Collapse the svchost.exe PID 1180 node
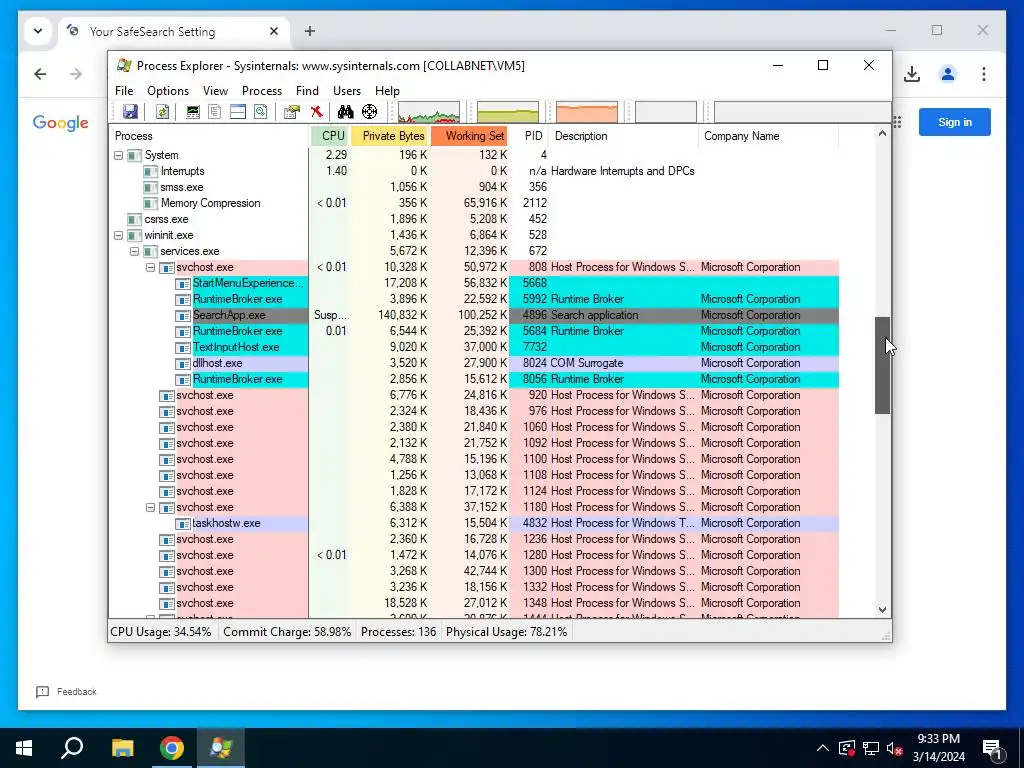The image size is (1024, 768). pos(150,507)
